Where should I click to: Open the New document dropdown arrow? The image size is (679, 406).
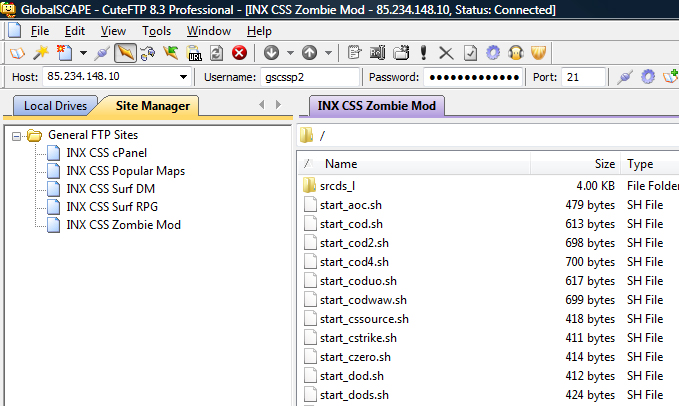point(83,53)
